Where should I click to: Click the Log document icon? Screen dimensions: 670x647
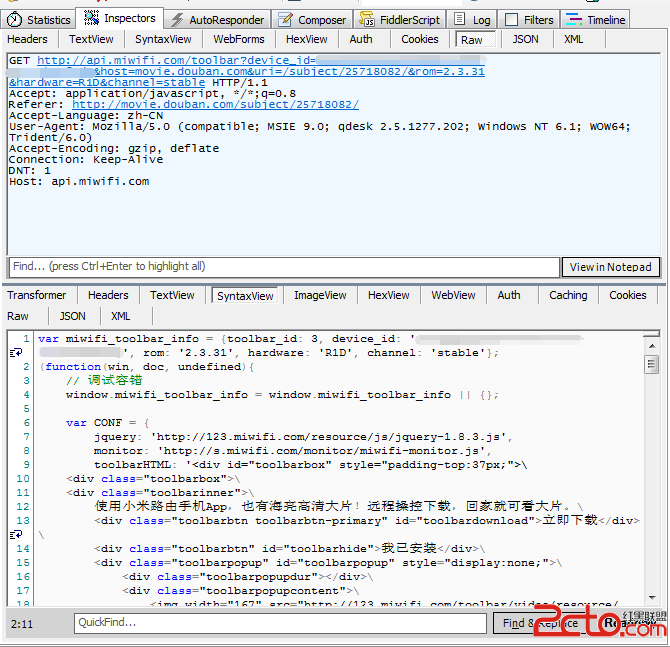(459, 19)
